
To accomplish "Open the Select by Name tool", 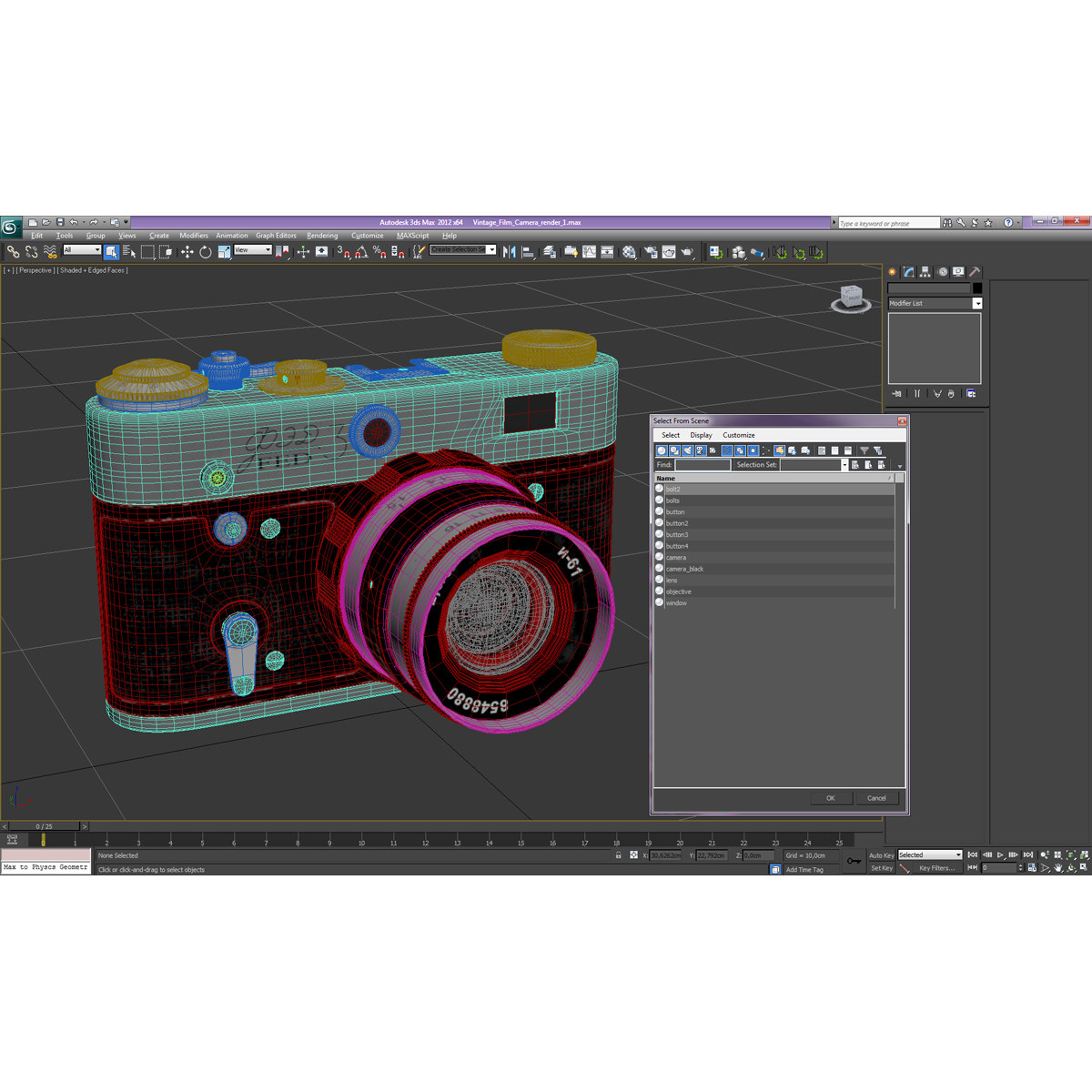I will click(x=128, y=252).
